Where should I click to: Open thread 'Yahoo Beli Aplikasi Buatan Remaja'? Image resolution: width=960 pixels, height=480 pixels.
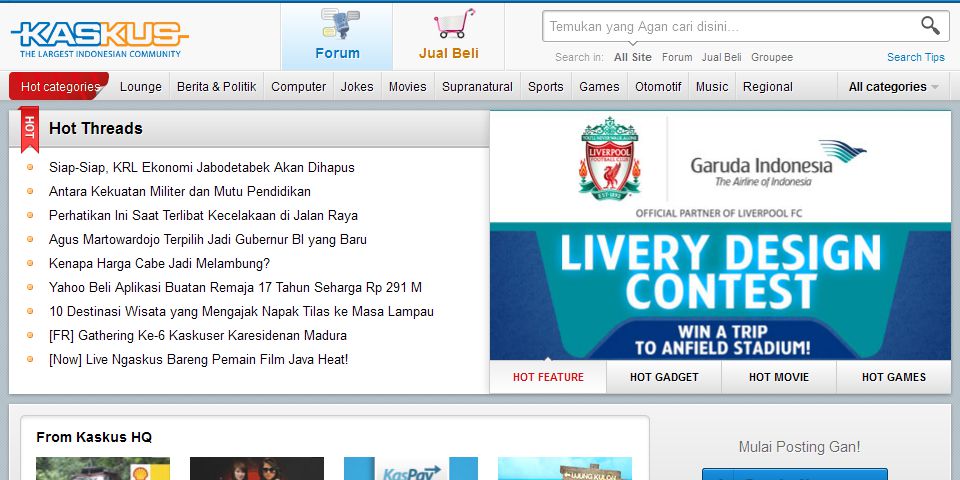235,287
